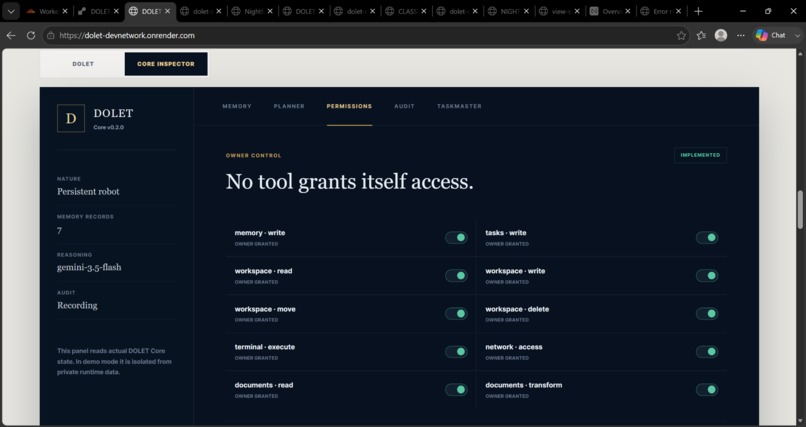
Task: Switch to the 'Worke' browser tab
Action: (45, 11)
